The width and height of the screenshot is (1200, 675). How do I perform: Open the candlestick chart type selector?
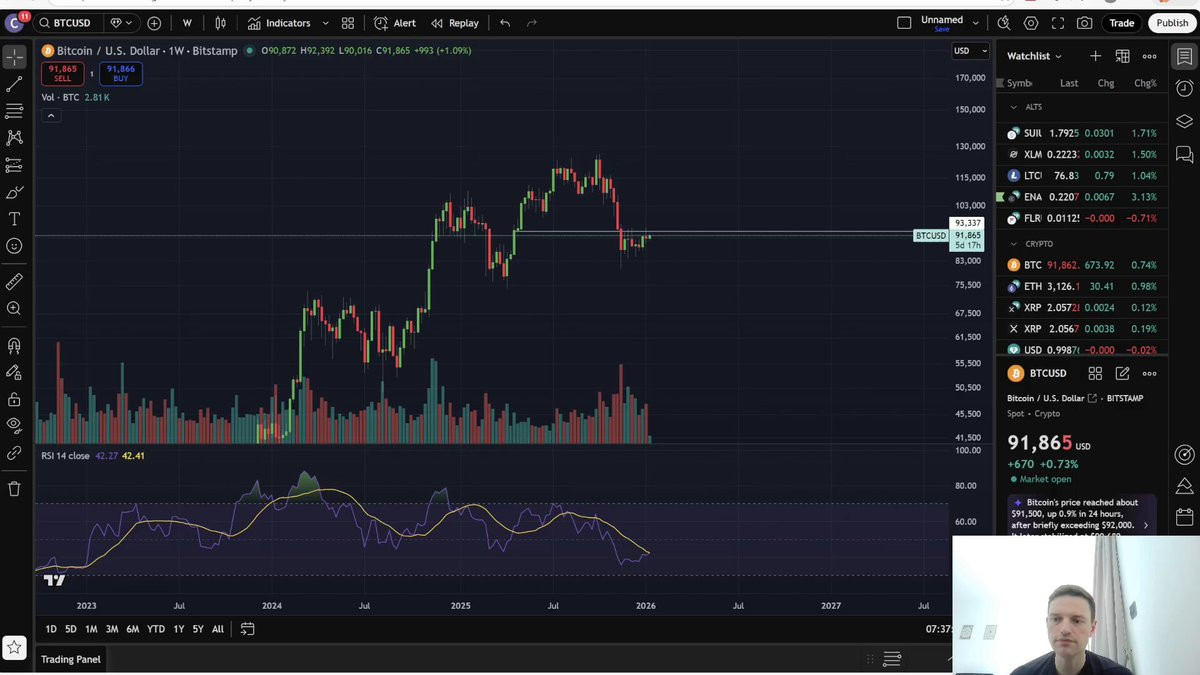coord(221,23)
